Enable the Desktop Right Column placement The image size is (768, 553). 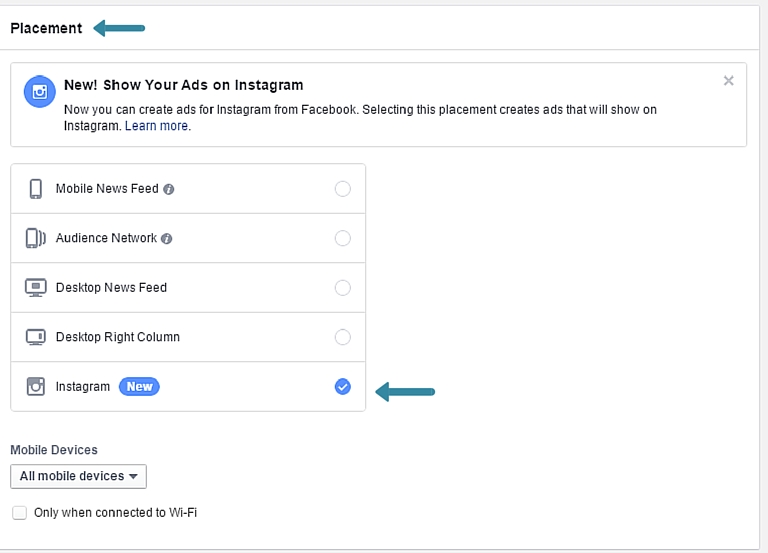tap(342, 337)
